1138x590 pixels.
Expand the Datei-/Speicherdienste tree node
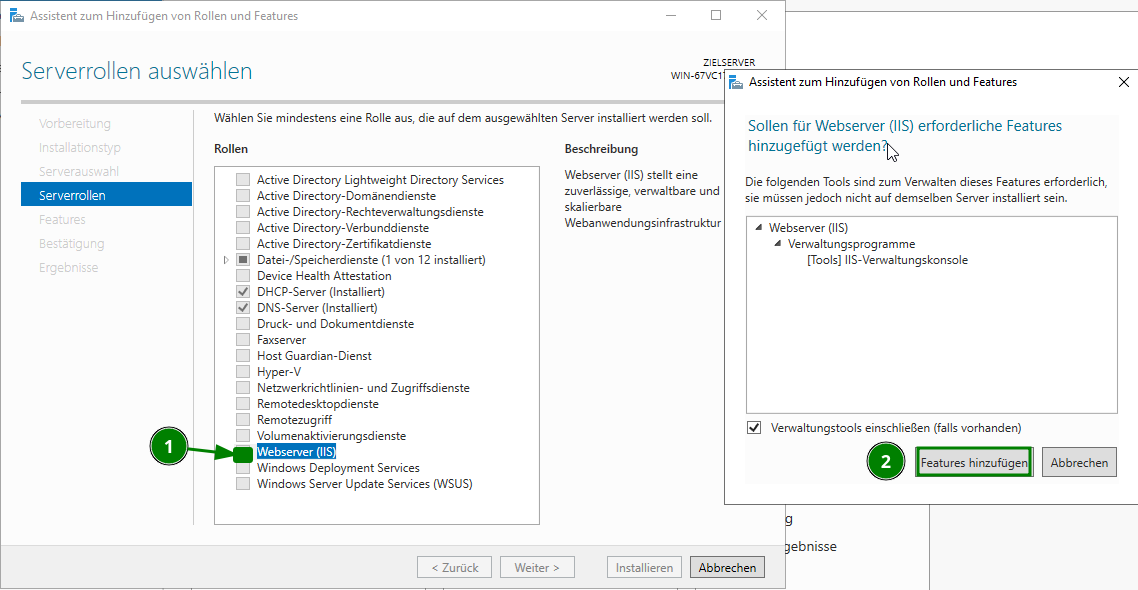225,259
